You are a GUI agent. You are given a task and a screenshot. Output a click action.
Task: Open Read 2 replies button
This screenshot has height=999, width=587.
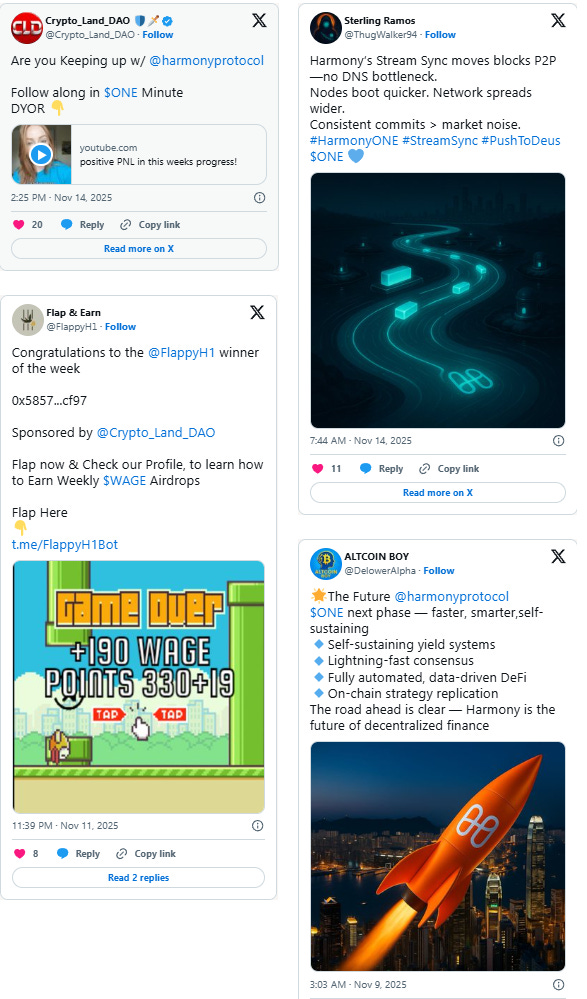point(138,877)
